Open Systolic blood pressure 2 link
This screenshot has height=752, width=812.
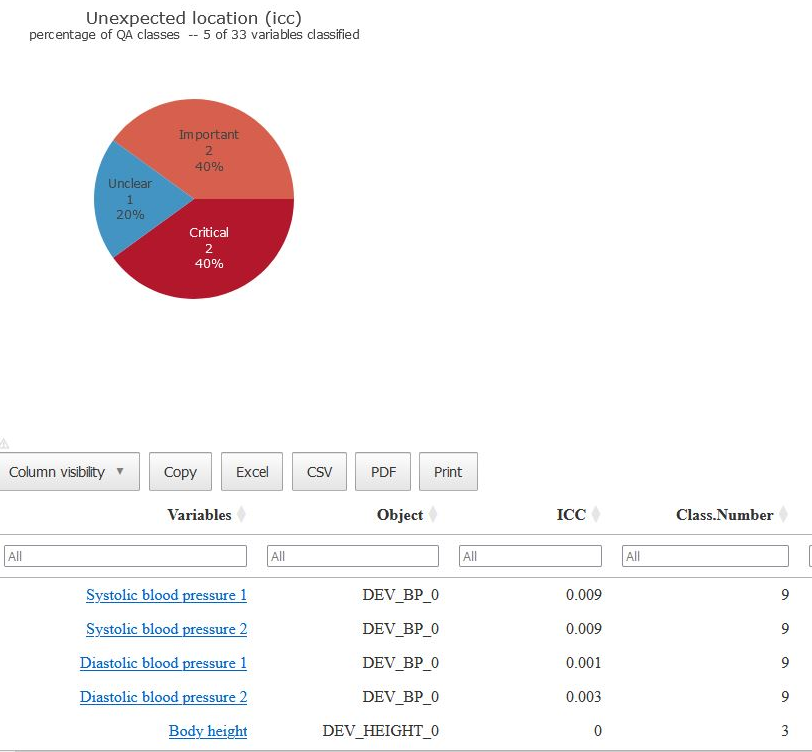pos(166,629)
